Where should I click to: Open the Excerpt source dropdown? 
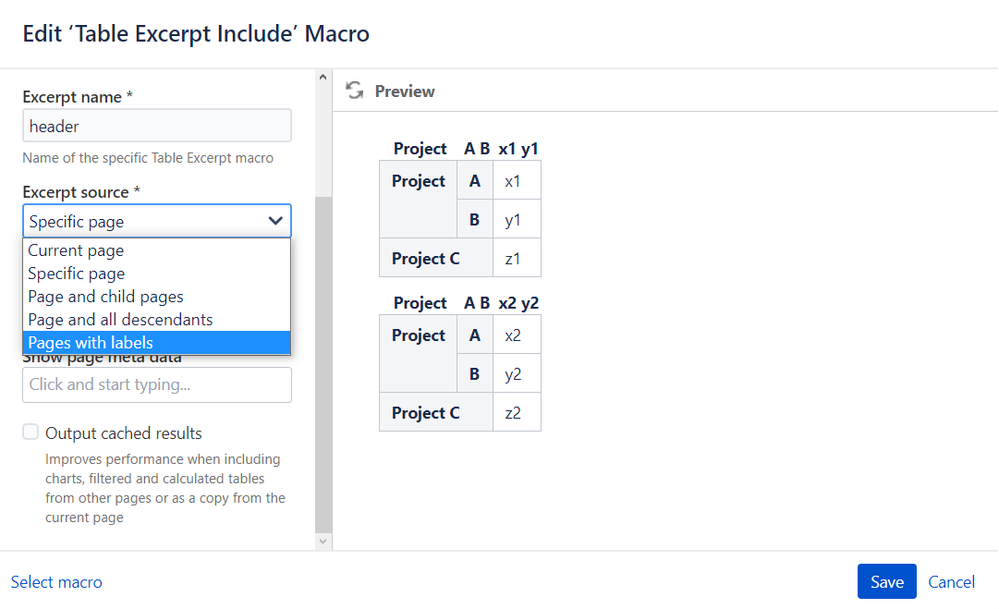[157, 221]
